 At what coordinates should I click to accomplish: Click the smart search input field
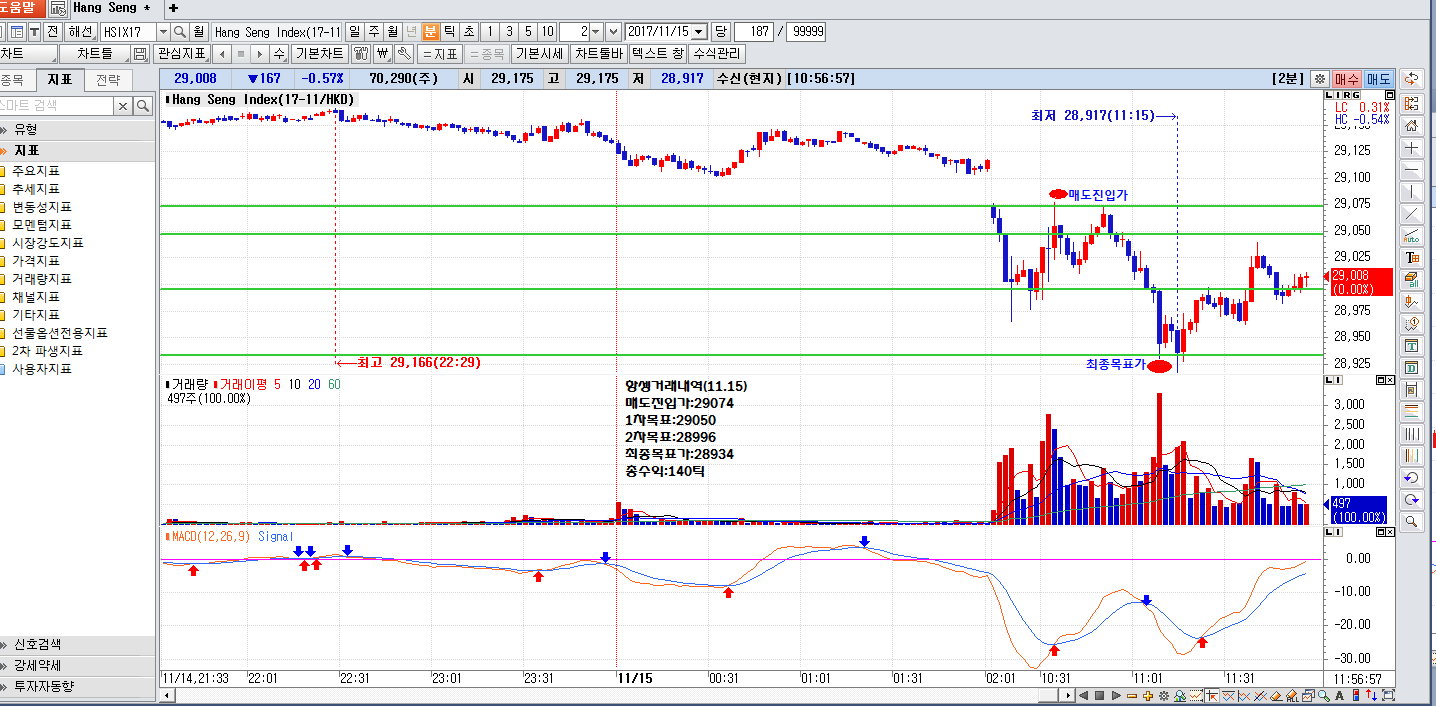point(58,105)
